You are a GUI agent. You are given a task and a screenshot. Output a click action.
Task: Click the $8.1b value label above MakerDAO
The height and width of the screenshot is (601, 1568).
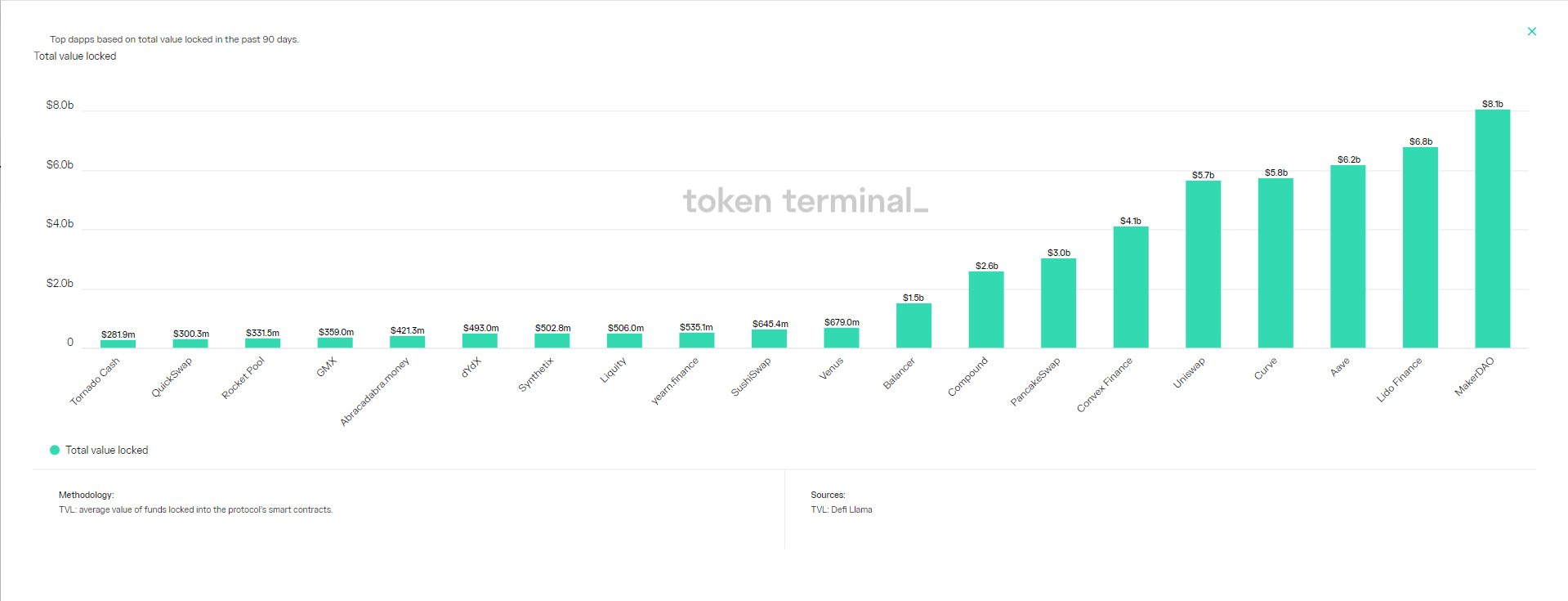(1492, 104)
